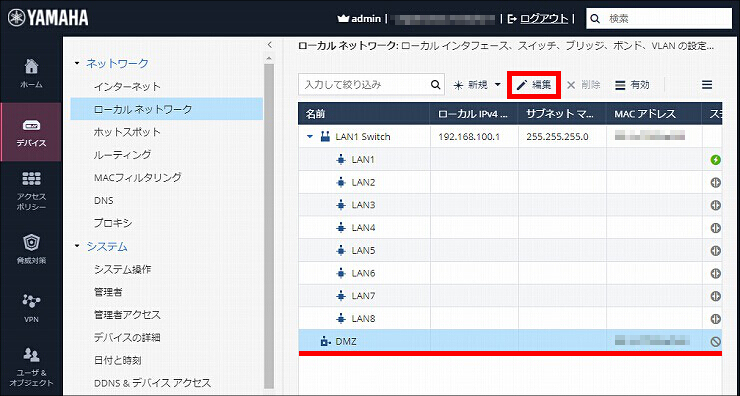The image size is (740, 396).
Task: Click the LAN6 port icon
Action: coord(341,273)
